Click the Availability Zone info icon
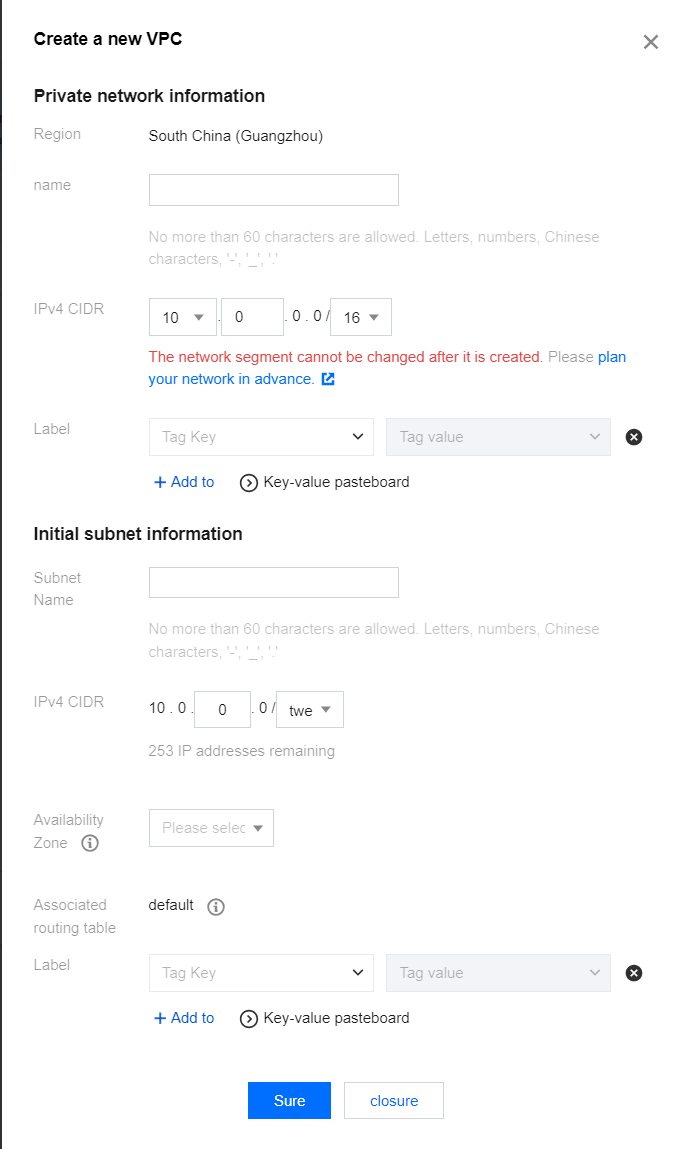The width and height of the screenshot is (690, 1149). (90, 843)
